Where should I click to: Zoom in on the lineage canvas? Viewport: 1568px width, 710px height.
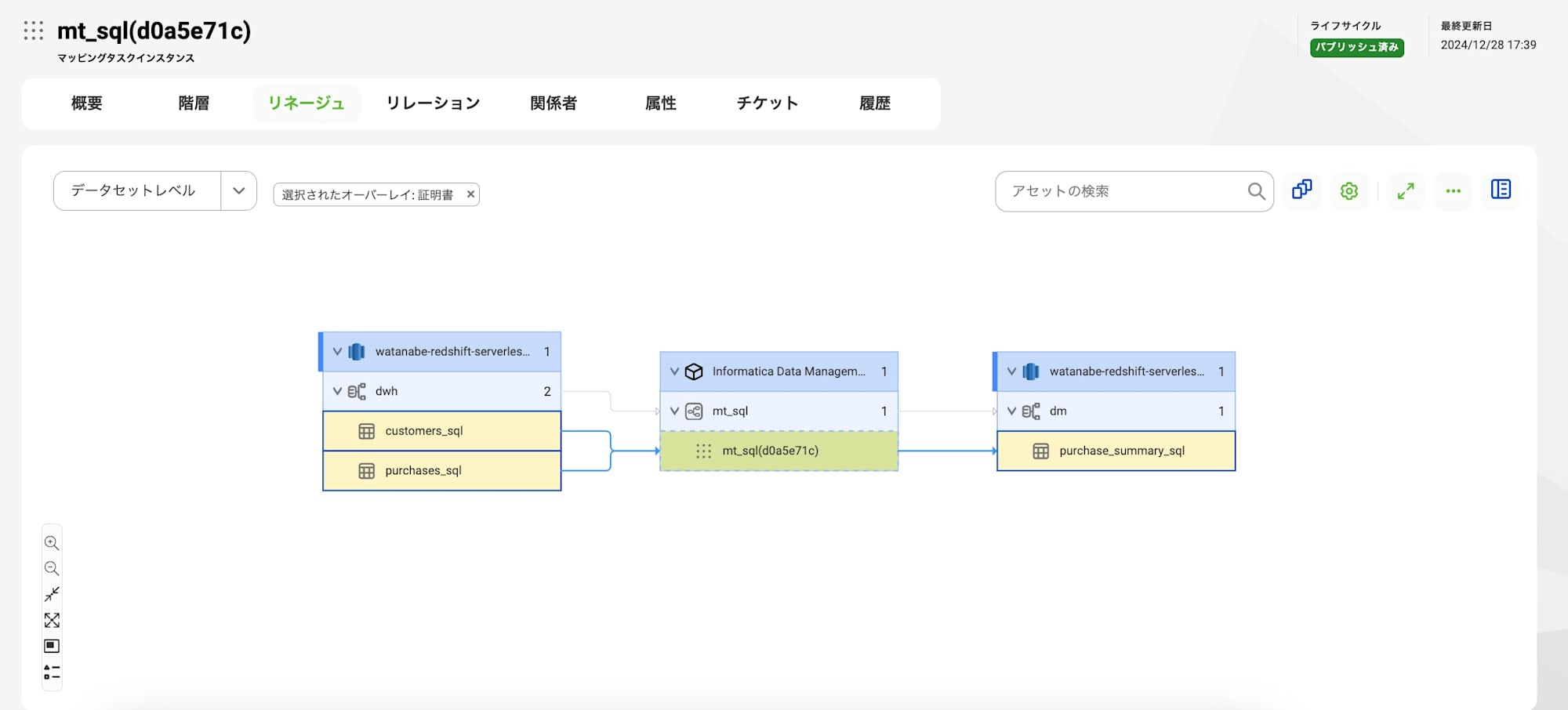click(x=52, y=542)
